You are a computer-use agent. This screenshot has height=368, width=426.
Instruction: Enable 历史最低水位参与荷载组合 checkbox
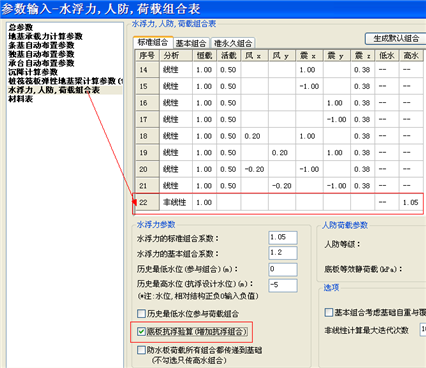click(141, 314)
